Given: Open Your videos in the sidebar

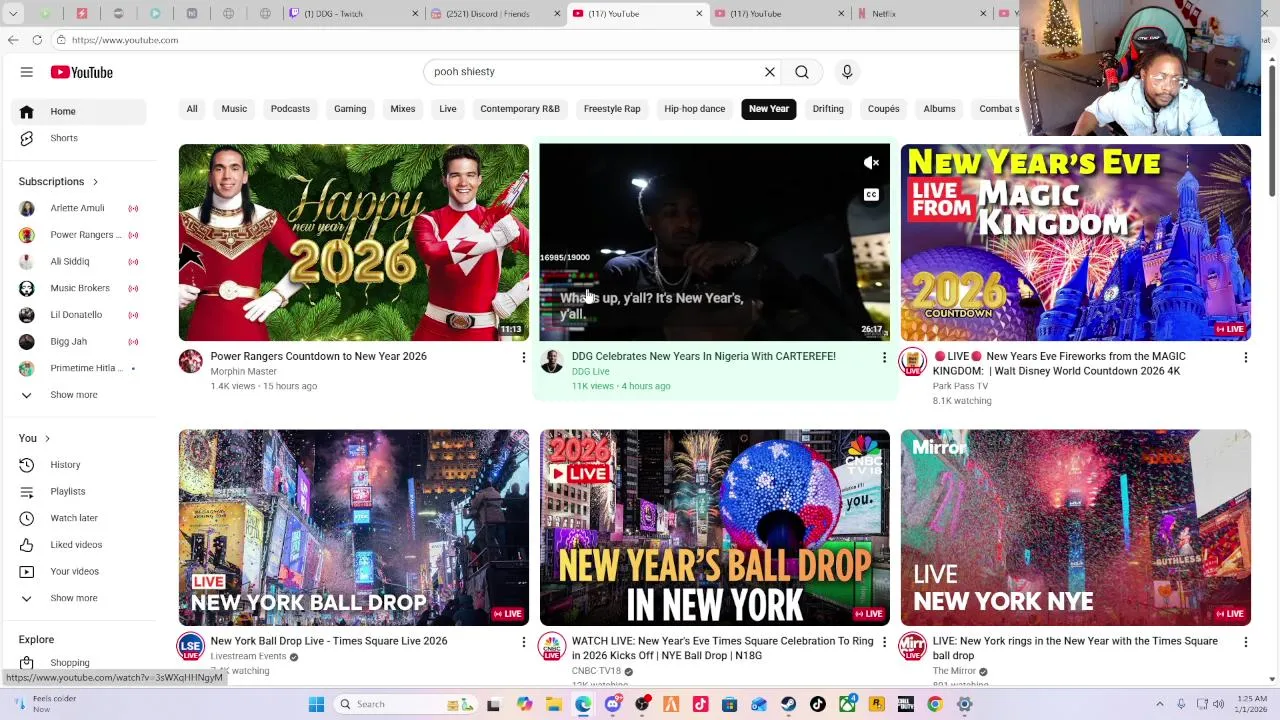Looking at the screenshot, I should (80, 571).
